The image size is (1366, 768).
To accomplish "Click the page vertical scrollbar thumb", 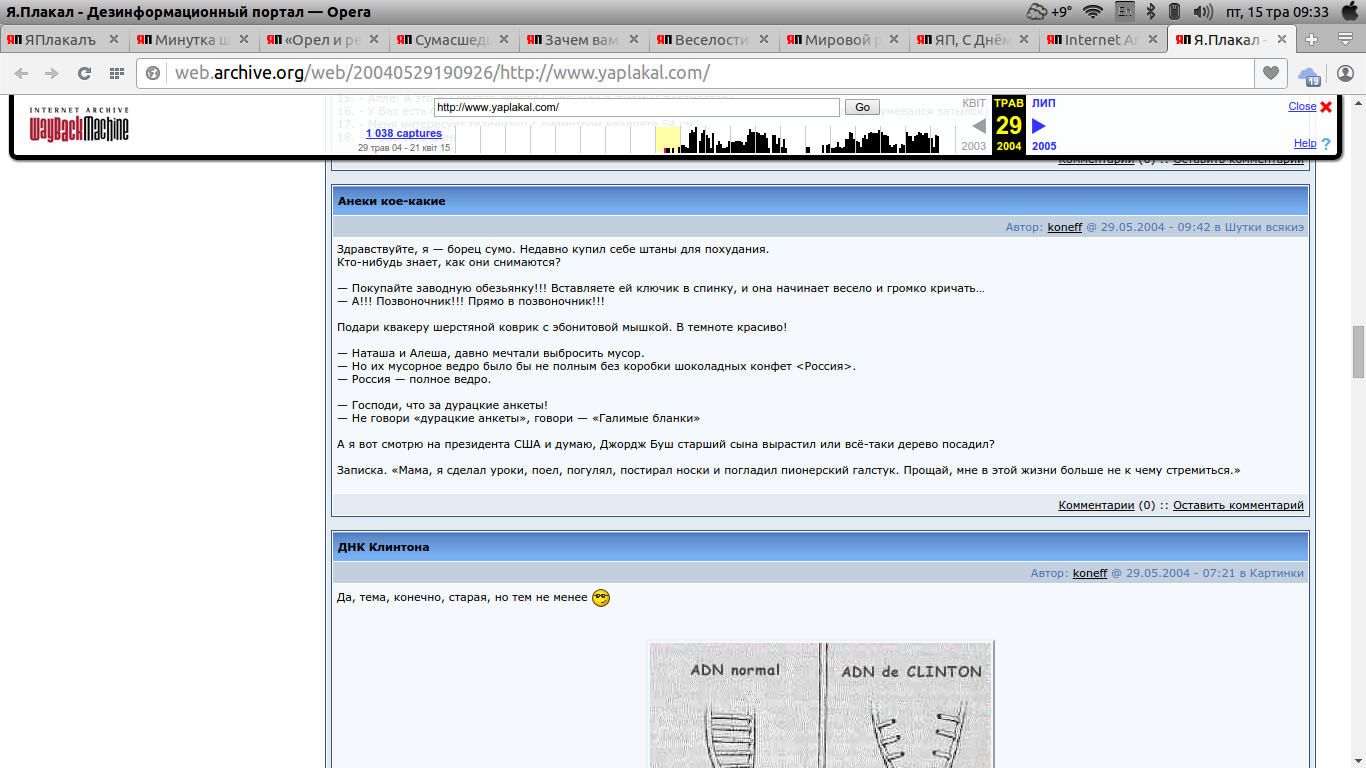I will click(x=1358, y=352).
